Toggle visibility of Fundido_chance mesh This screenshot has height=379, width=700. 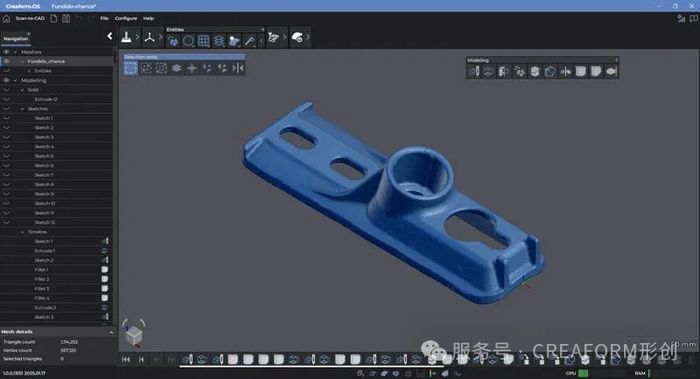tap(6, 61)
